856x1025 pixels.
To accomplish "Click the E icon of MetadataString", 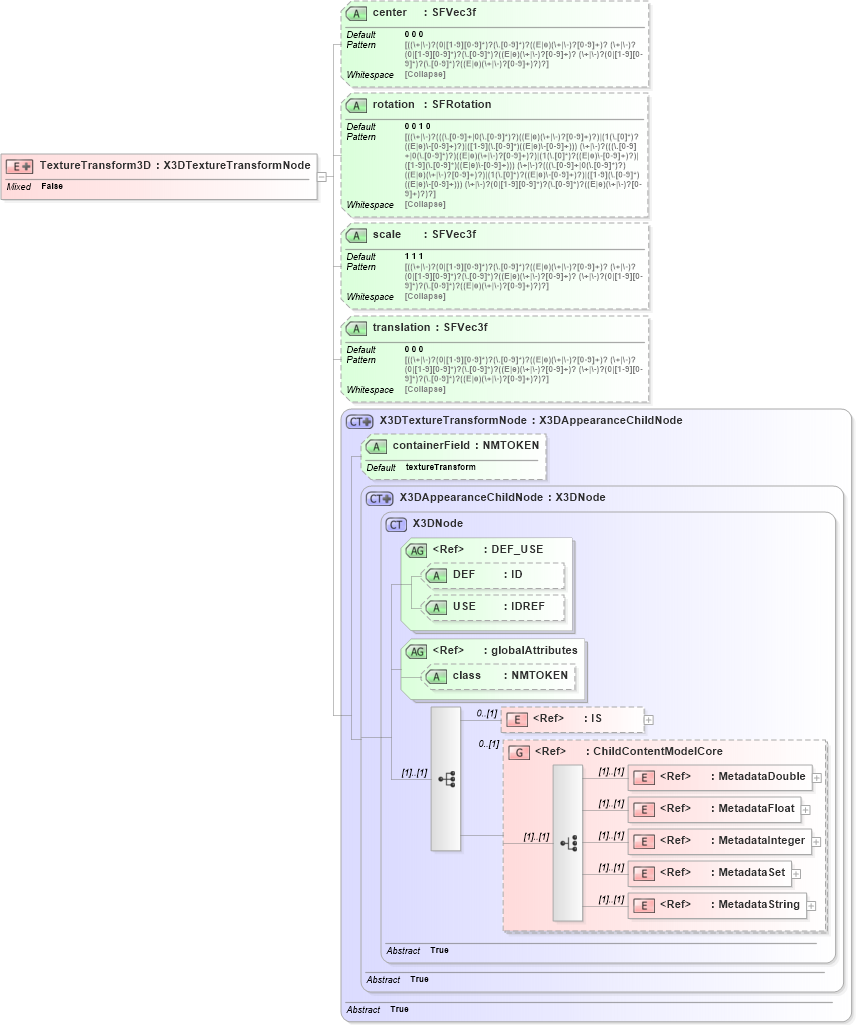I will pos(643,906).
